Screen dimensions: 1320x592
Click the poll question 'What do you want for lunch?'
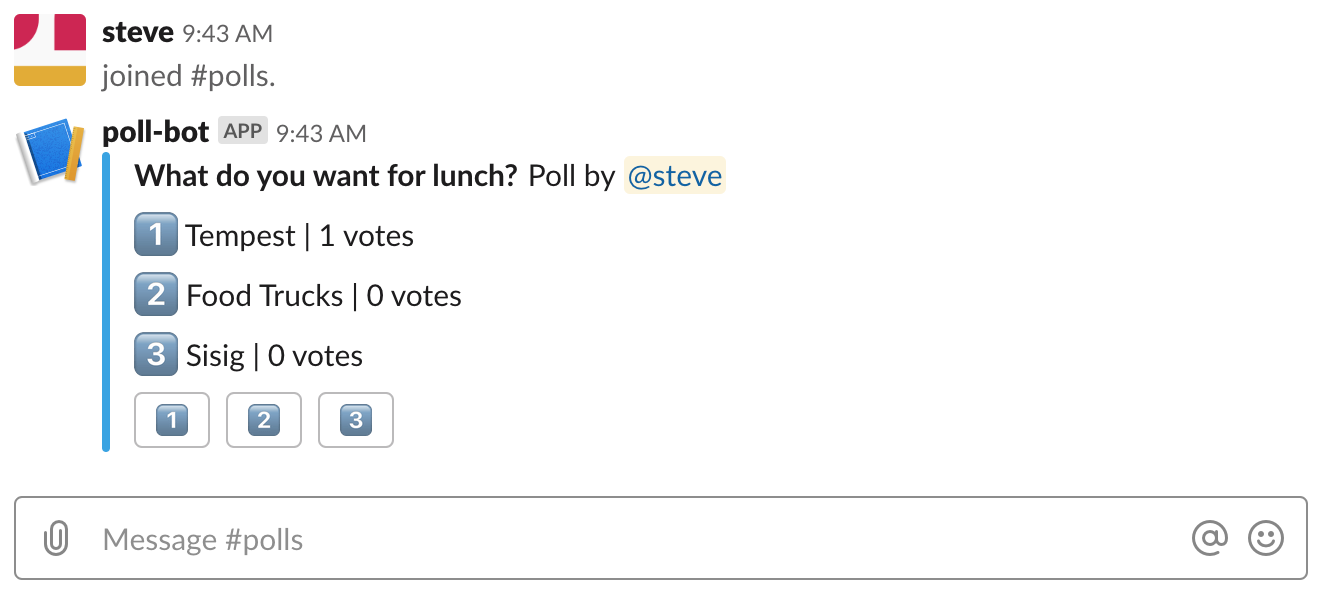pyautogui.click(x=326, y=176)
